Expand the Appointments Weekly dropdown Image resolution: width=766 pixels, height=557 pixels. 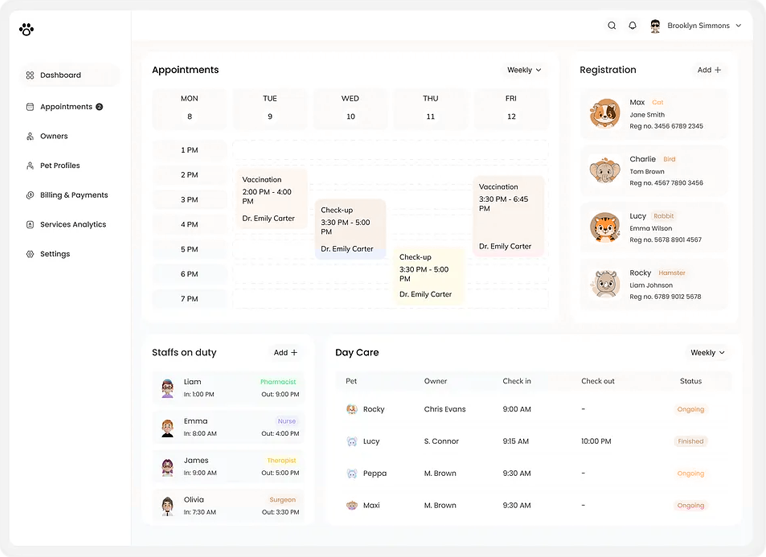pyautogui.click(x=524, y=70)
